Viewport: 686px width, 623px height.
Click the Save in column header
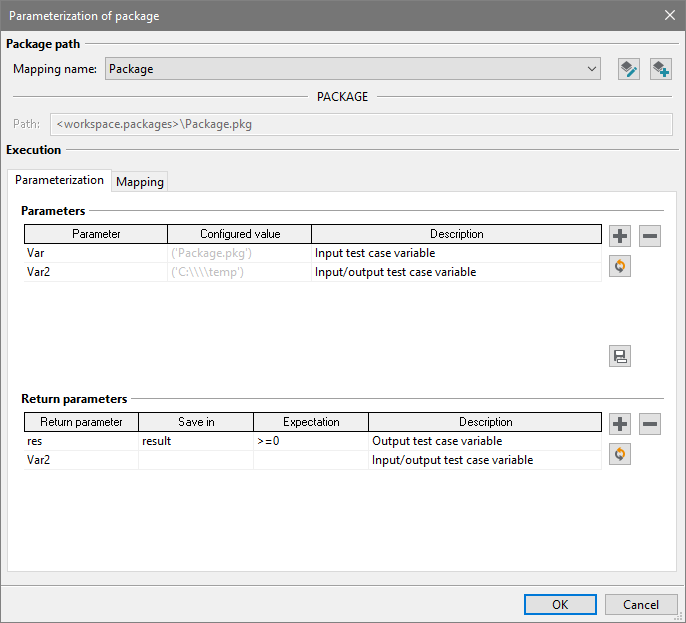click(x=196, y=422)
